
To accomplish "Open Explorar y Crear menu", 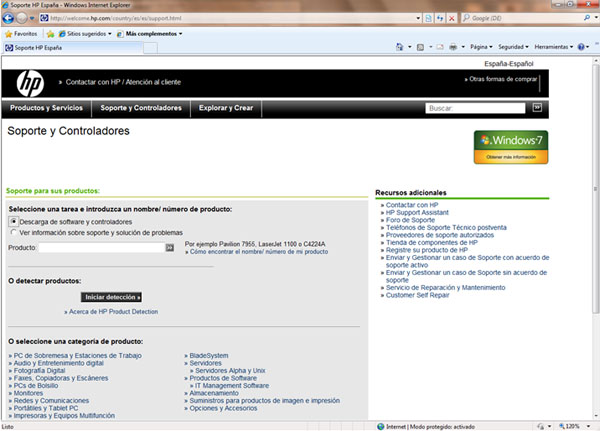I will point(226,108).
